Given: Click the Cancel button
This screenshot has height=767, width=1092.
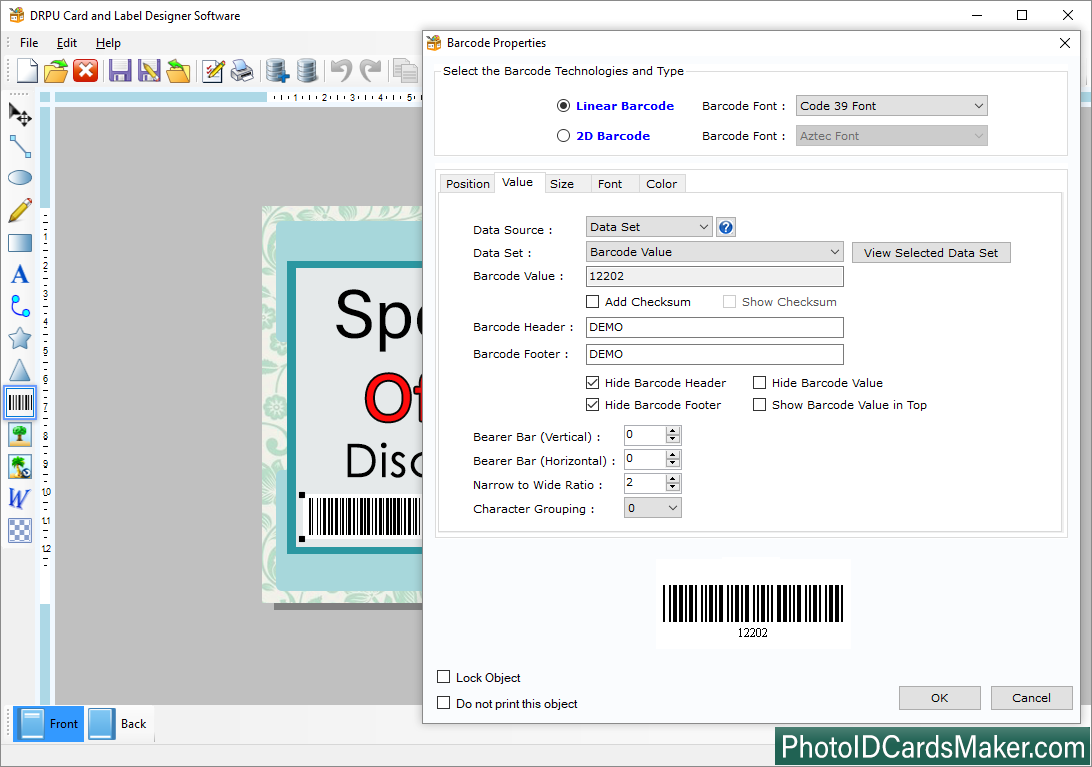Looking at the screenshot, I should 1031,698.
